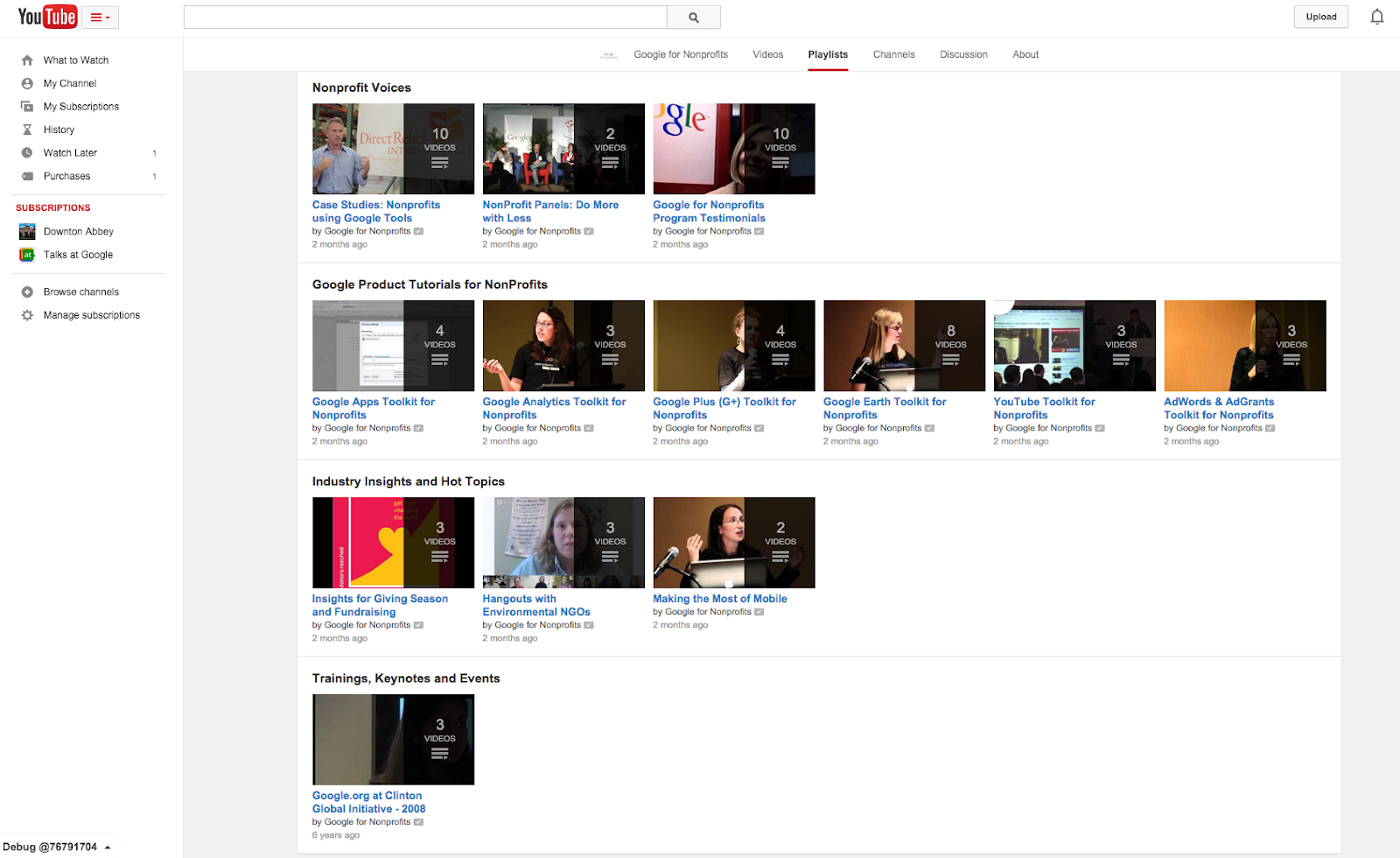Click the Manage subscriptions gear icon

pos(27,315)
